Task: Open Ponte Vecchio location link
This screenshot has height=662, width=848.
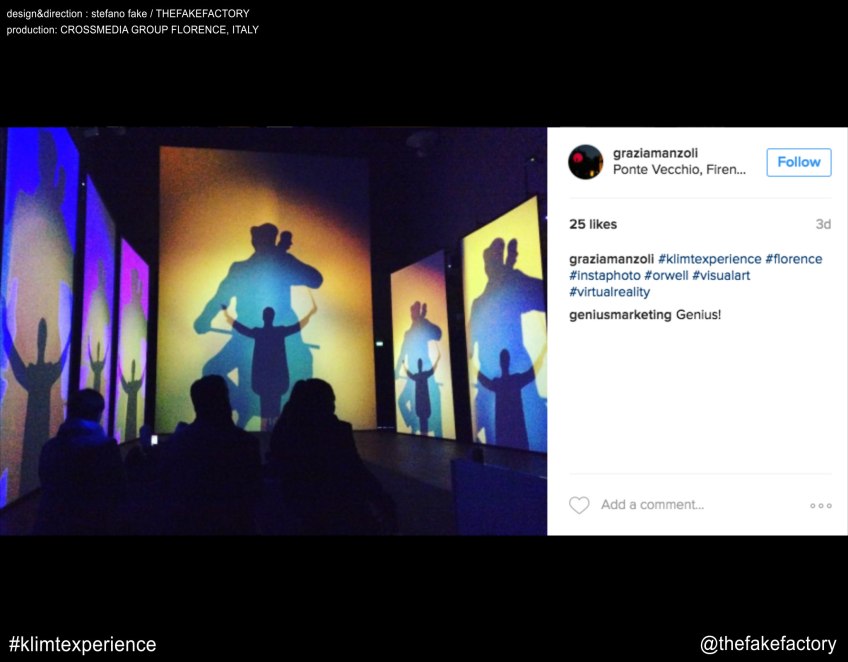Action: point(679,170)
